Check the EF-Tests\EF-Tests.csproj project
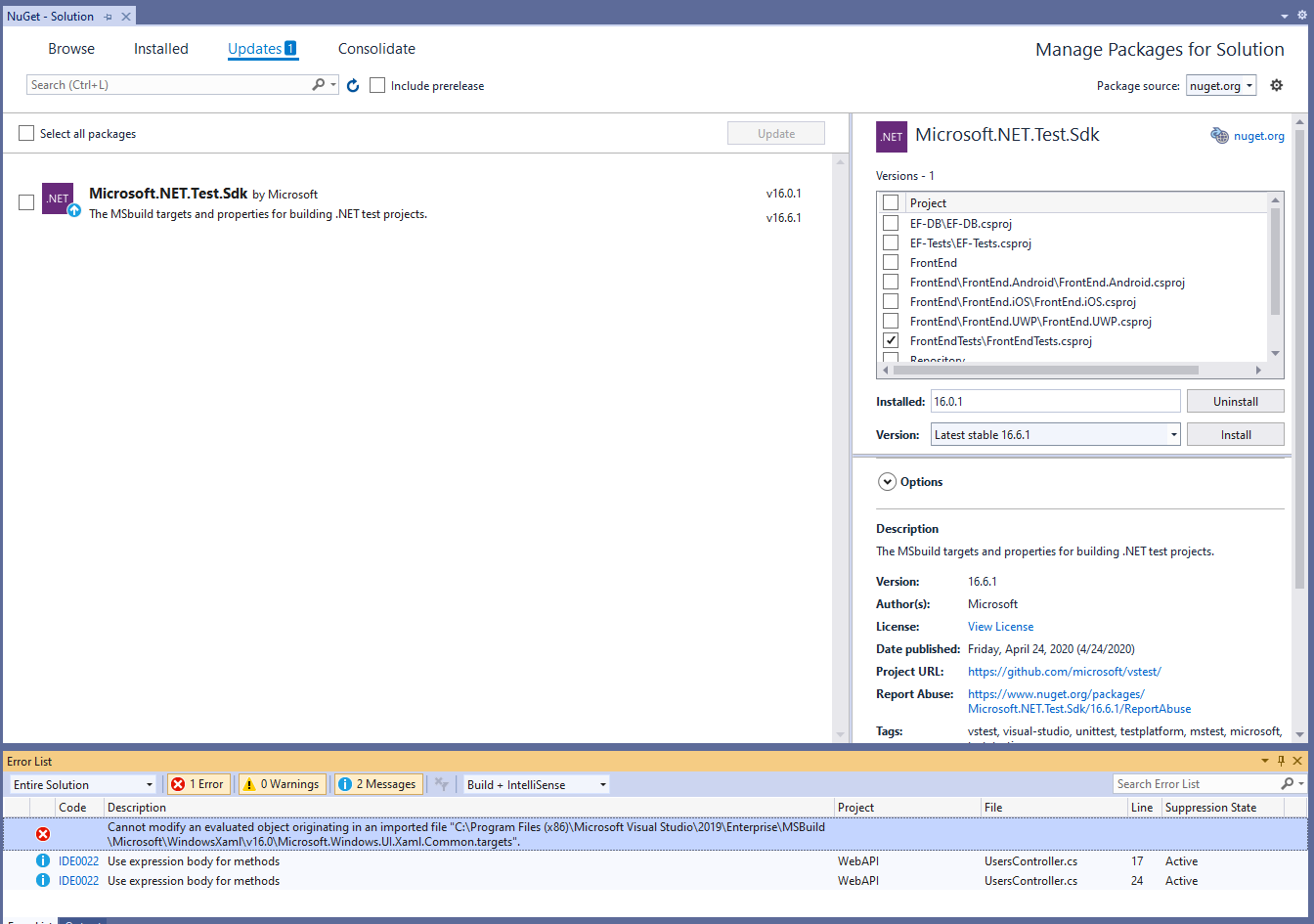This screenshot has height=924, width=1314. click(x=891, y=242)
